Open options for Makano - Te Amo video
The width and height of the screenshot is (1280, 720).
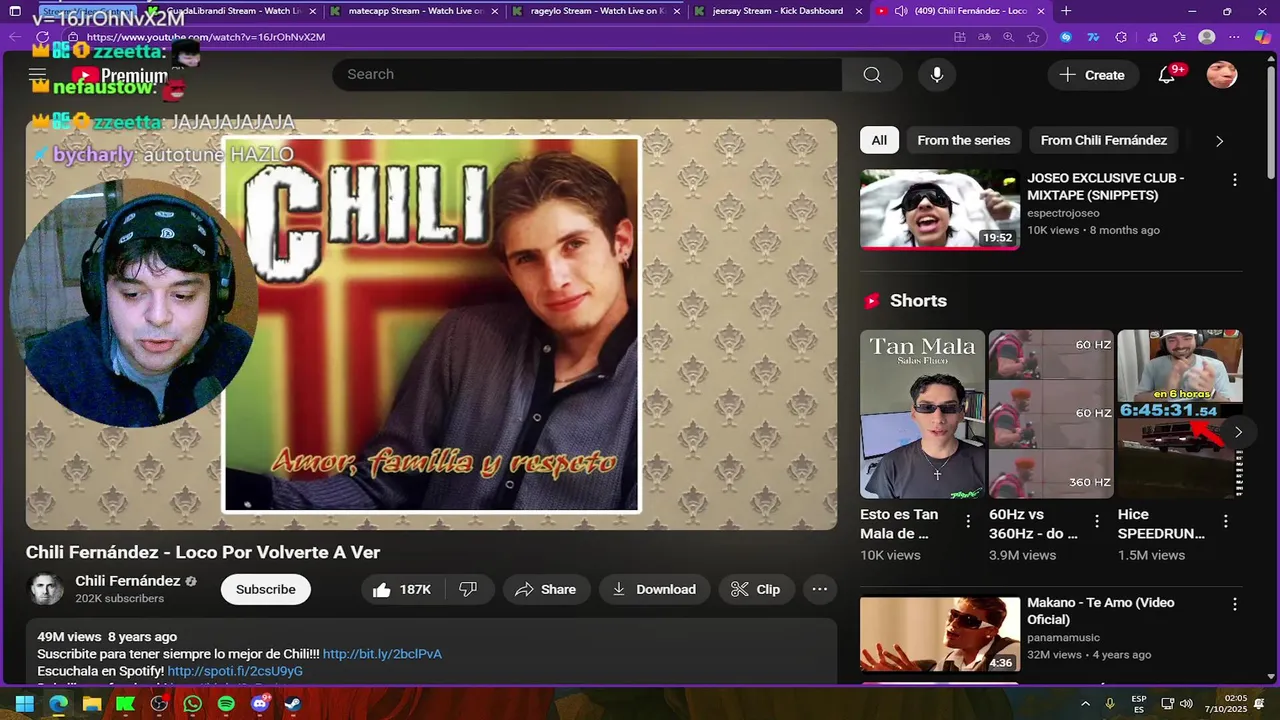1235,604
